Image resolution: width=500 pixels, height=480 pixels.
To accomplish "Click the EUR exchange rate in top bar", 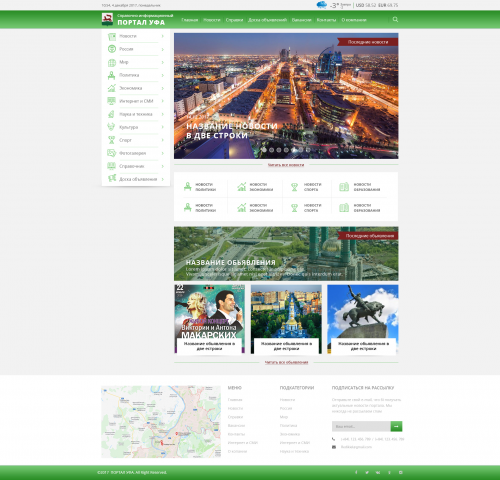I will (388, 5).
